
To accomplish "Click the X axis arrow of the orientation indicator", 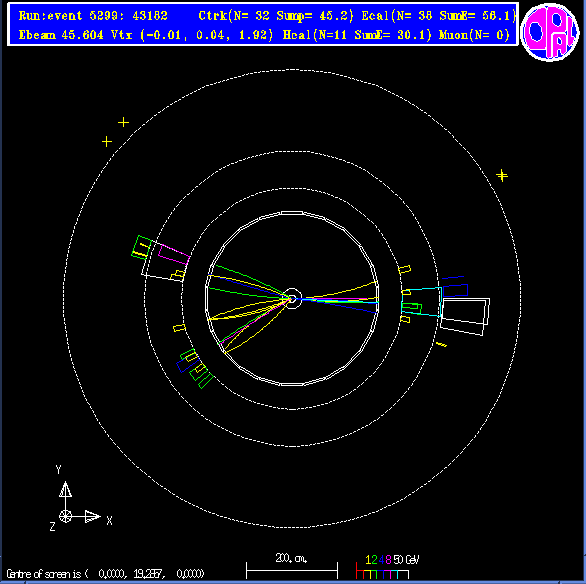I will (92, 517).
